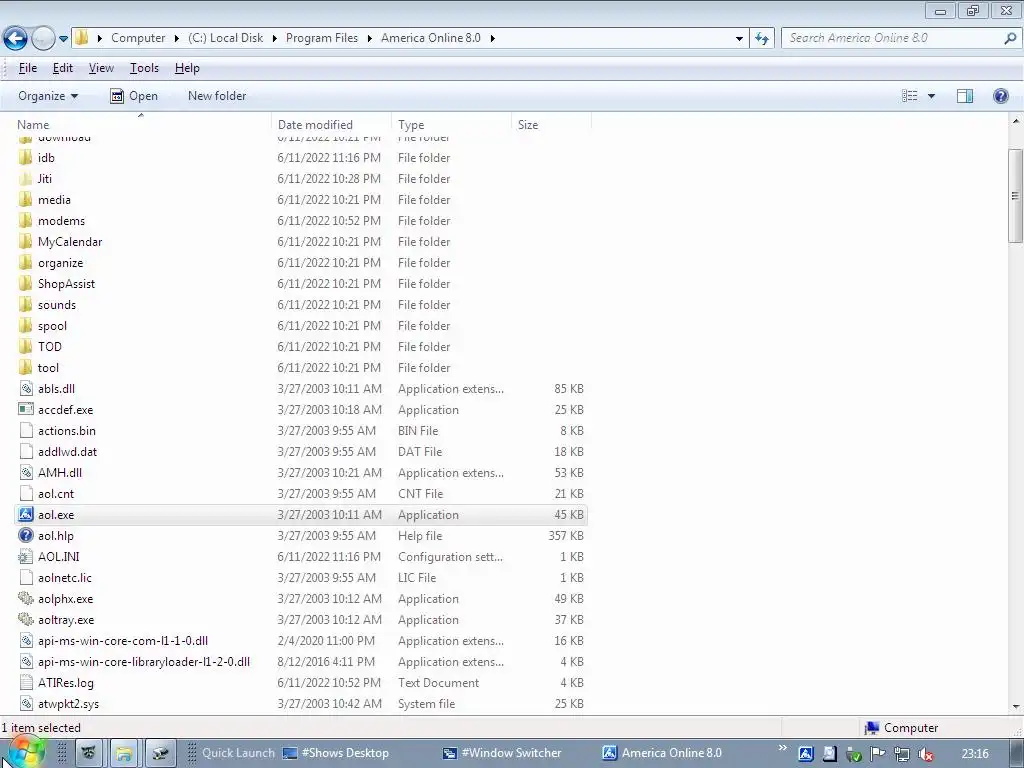This screenshot has width=1024, height=768.
Task: Click the Action Center flag tray icon
Action: [877, 754]
